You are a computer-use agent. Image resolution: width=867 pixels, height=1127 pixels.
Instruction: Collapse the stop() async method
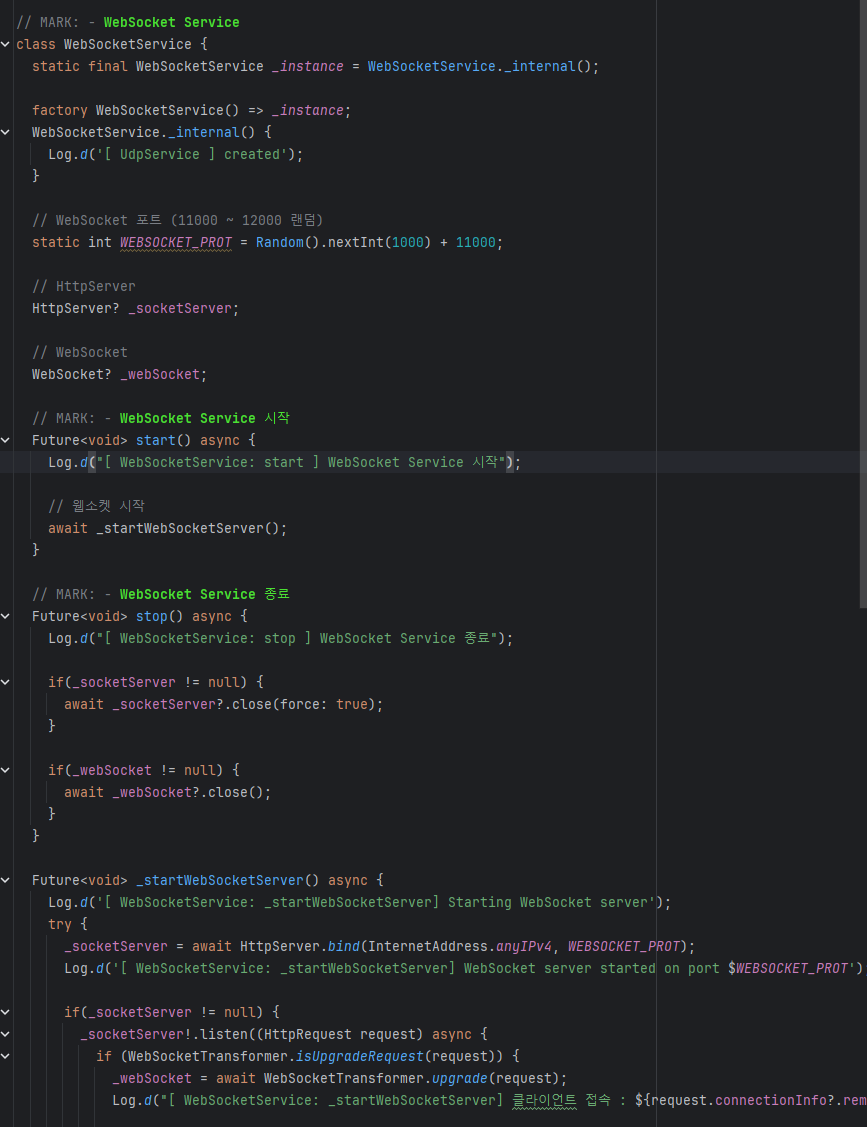pyautogui.click(x=5, y=616)
